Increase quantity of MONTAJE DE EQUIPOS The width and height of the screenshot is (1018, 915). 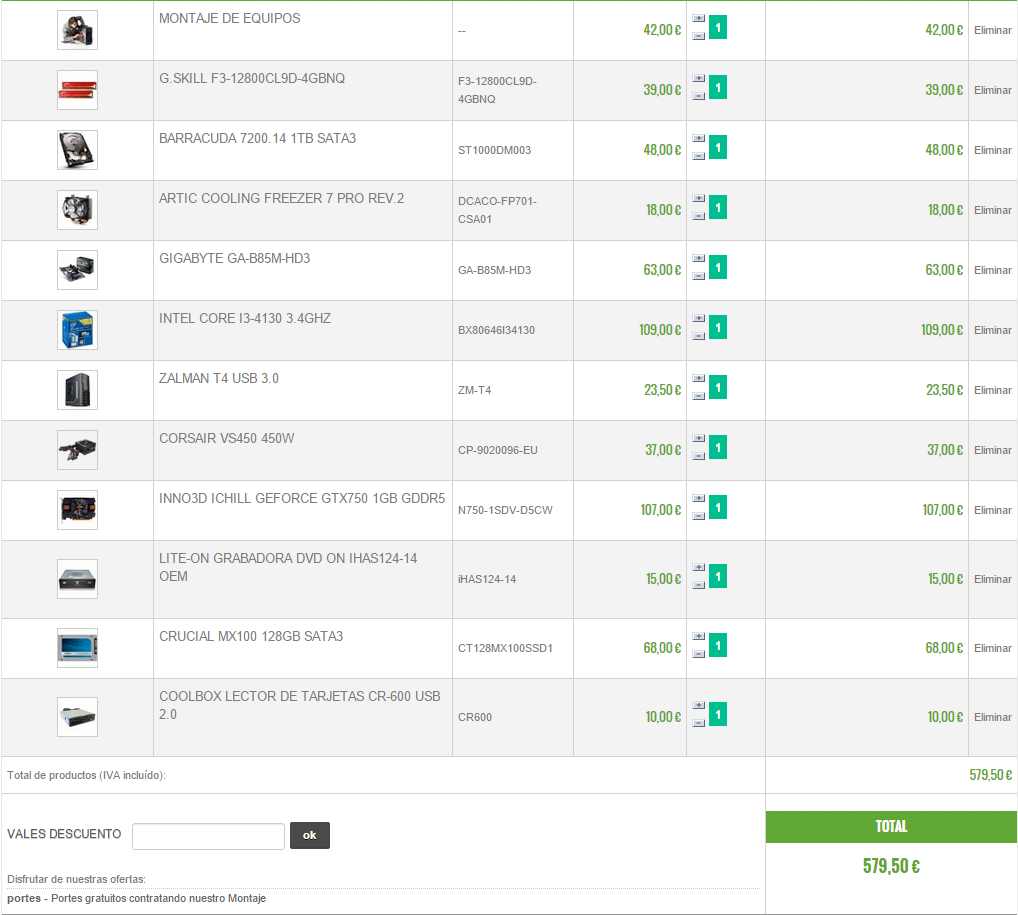click(699, 18)
